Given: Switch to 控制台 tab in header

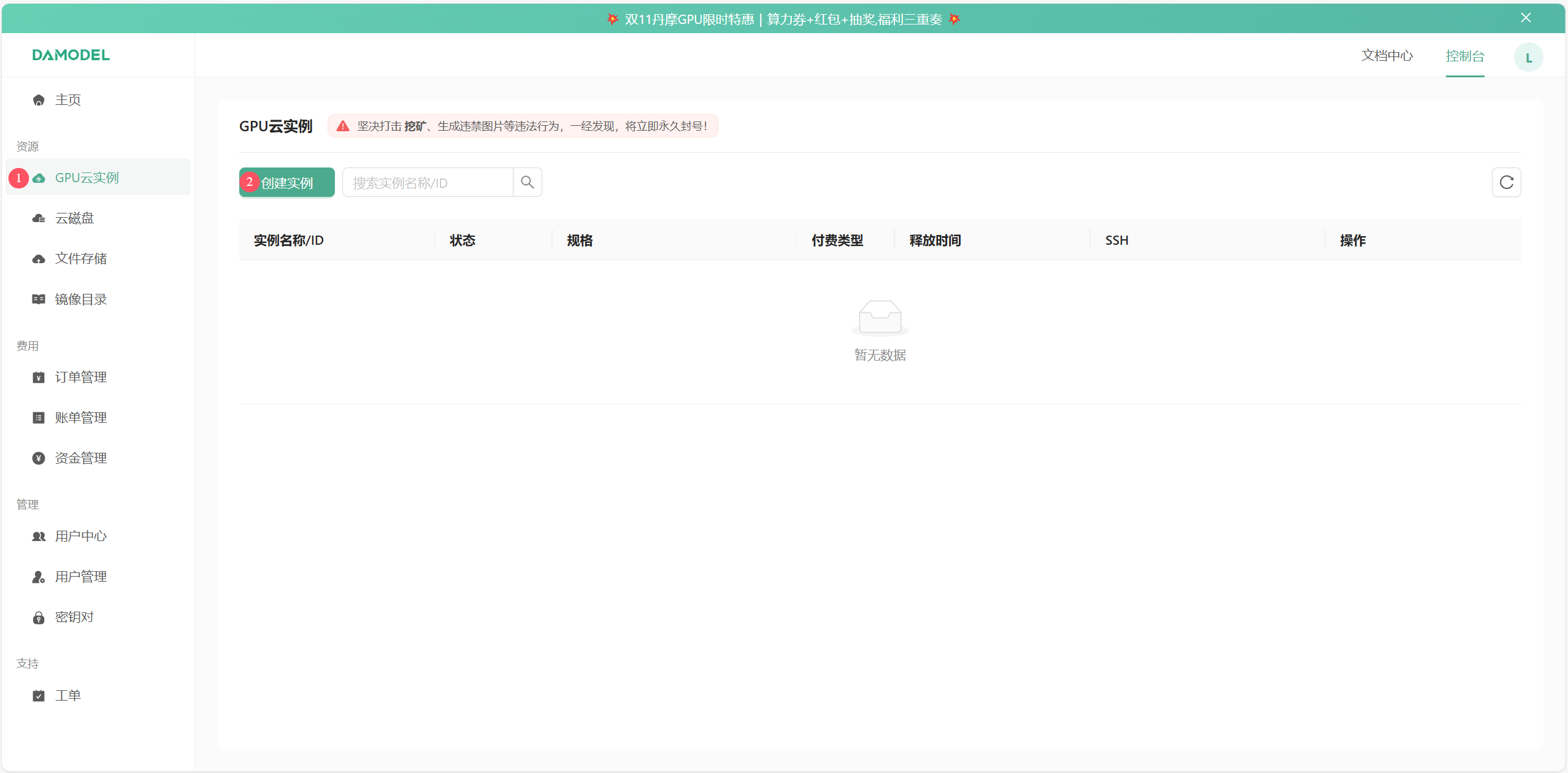Looking at the screenshot, I should (1465, 56).
